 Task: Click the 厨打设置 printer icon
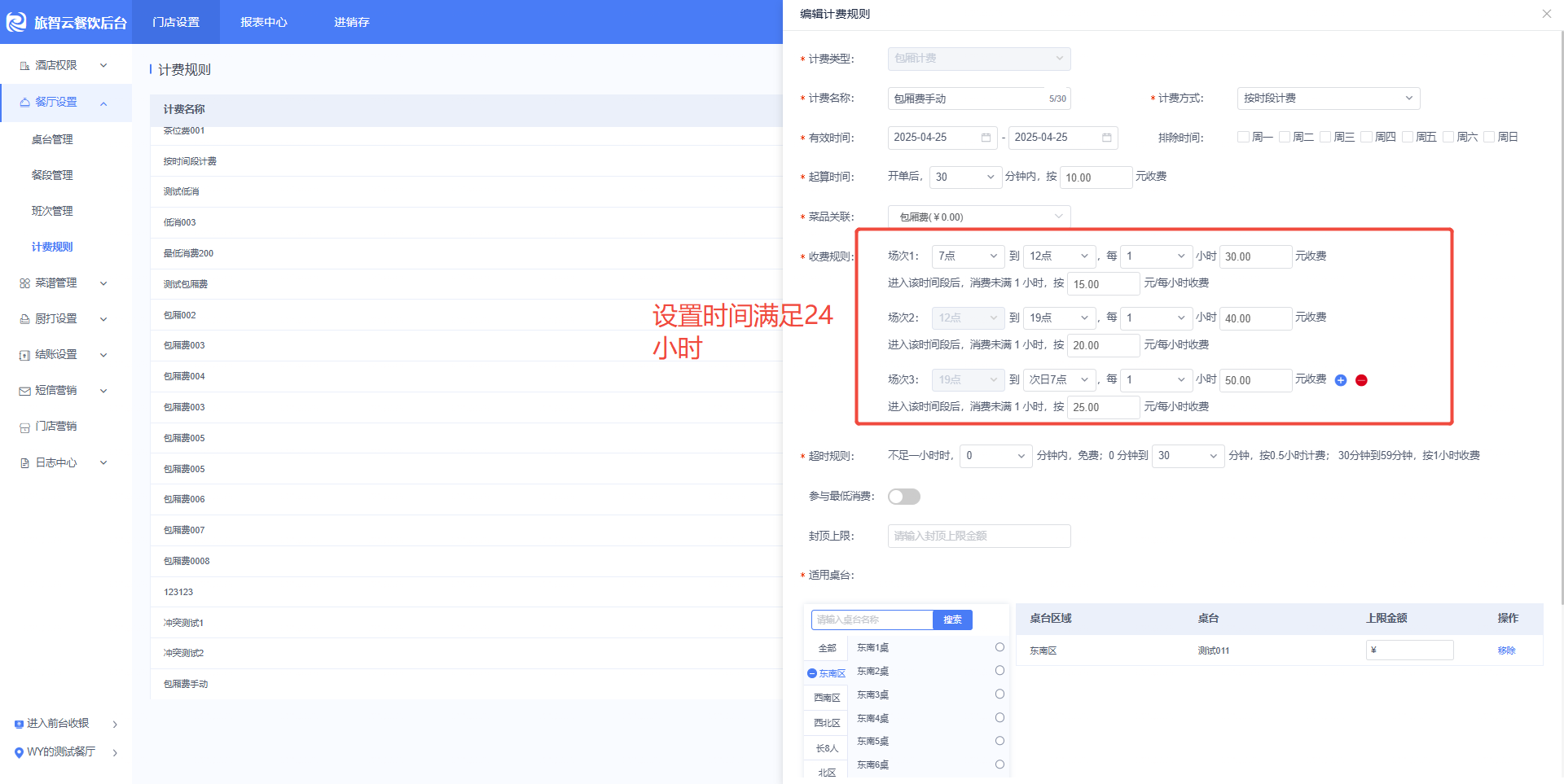(24, 319)
